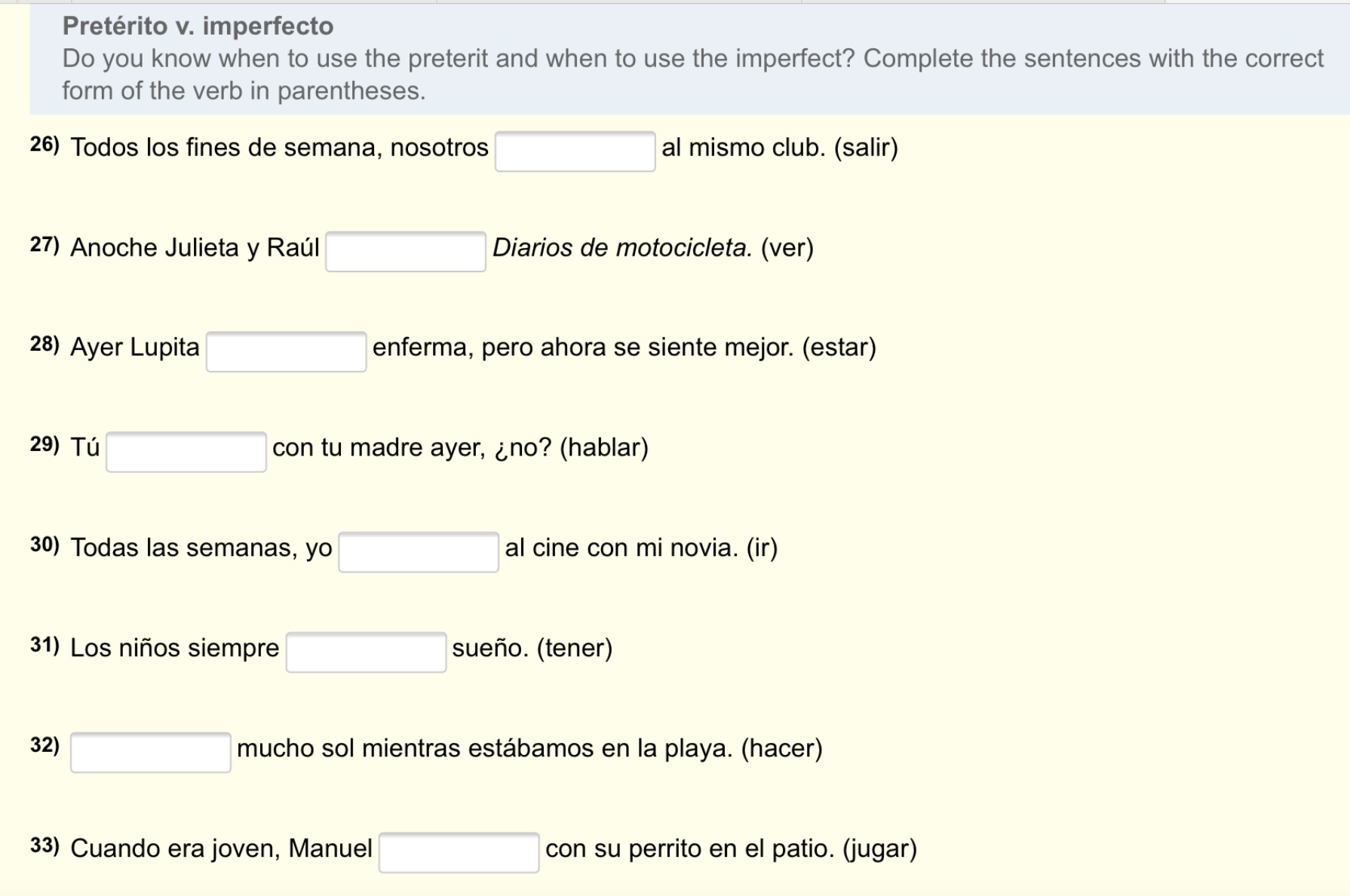Click the '(tener)' verb hint
Image resolution: width=1350 pixels, height=896 pixels.
click(x=574, y=648)
